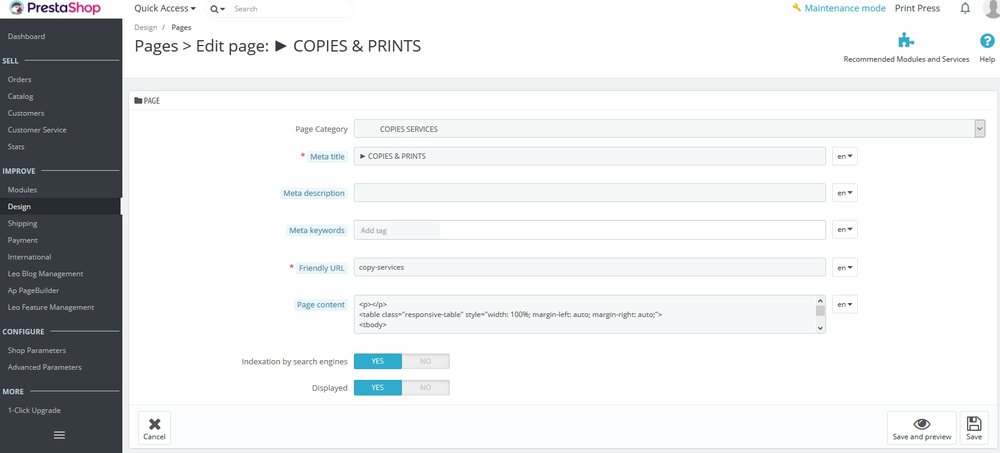Open Recommended Modules and Services
Screen dimensions: 1000x453
tap(906, 48)
